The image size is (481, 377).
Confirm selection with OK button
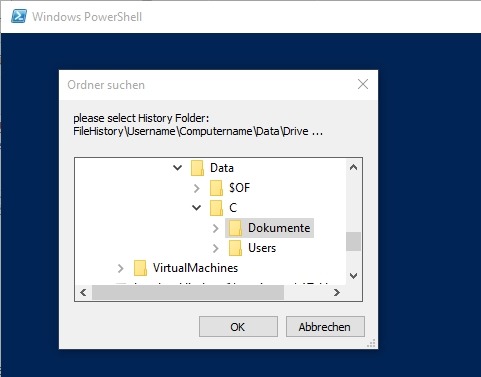[x=238, y=327]
